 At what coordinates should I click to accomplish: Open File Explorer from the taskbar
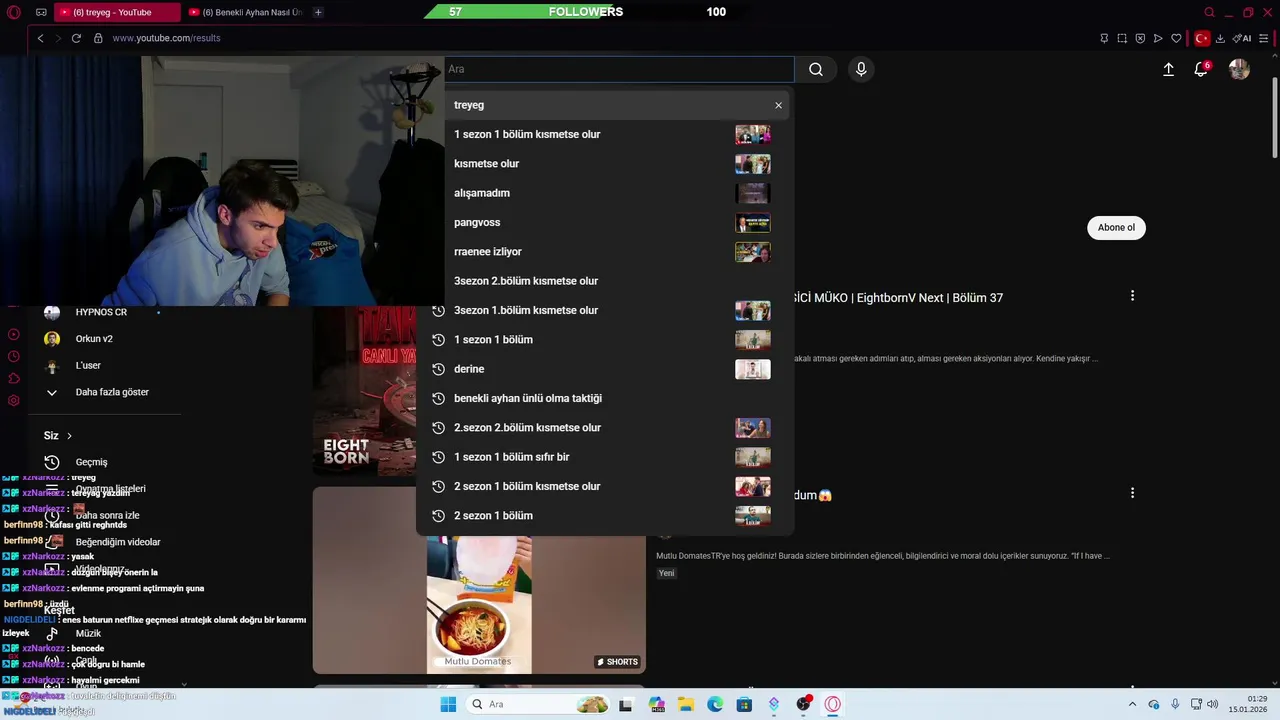click(x=686, y=704)
